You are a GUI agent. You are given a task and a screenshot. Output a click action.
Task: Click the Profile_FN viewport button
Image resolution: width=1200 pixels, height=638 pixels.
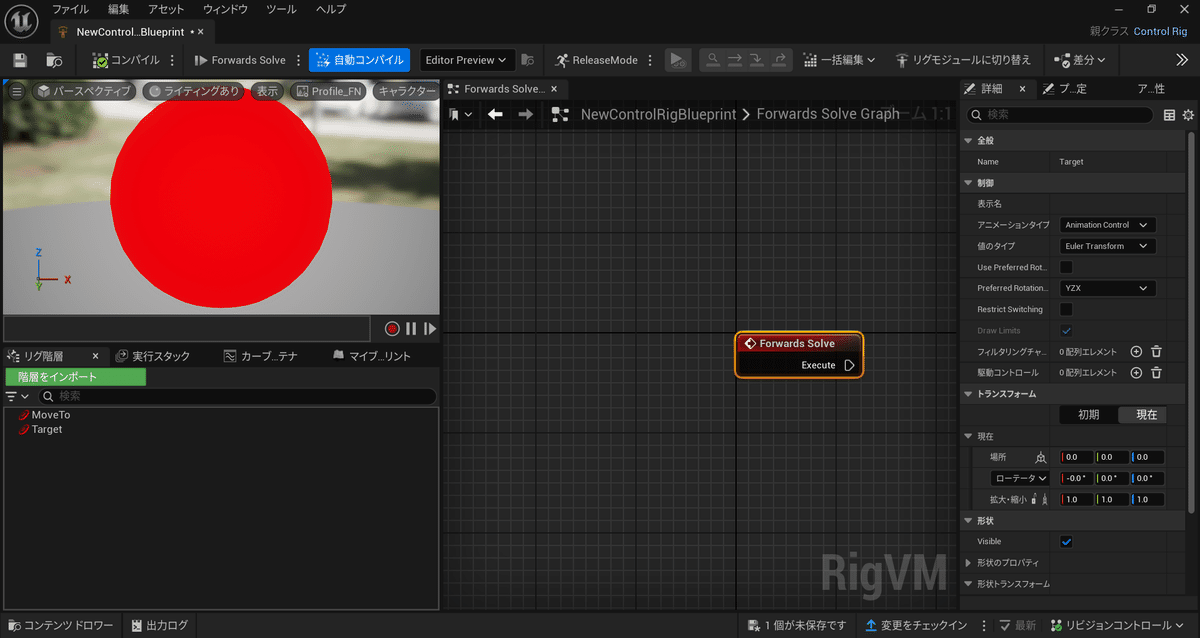click(327, 91)
